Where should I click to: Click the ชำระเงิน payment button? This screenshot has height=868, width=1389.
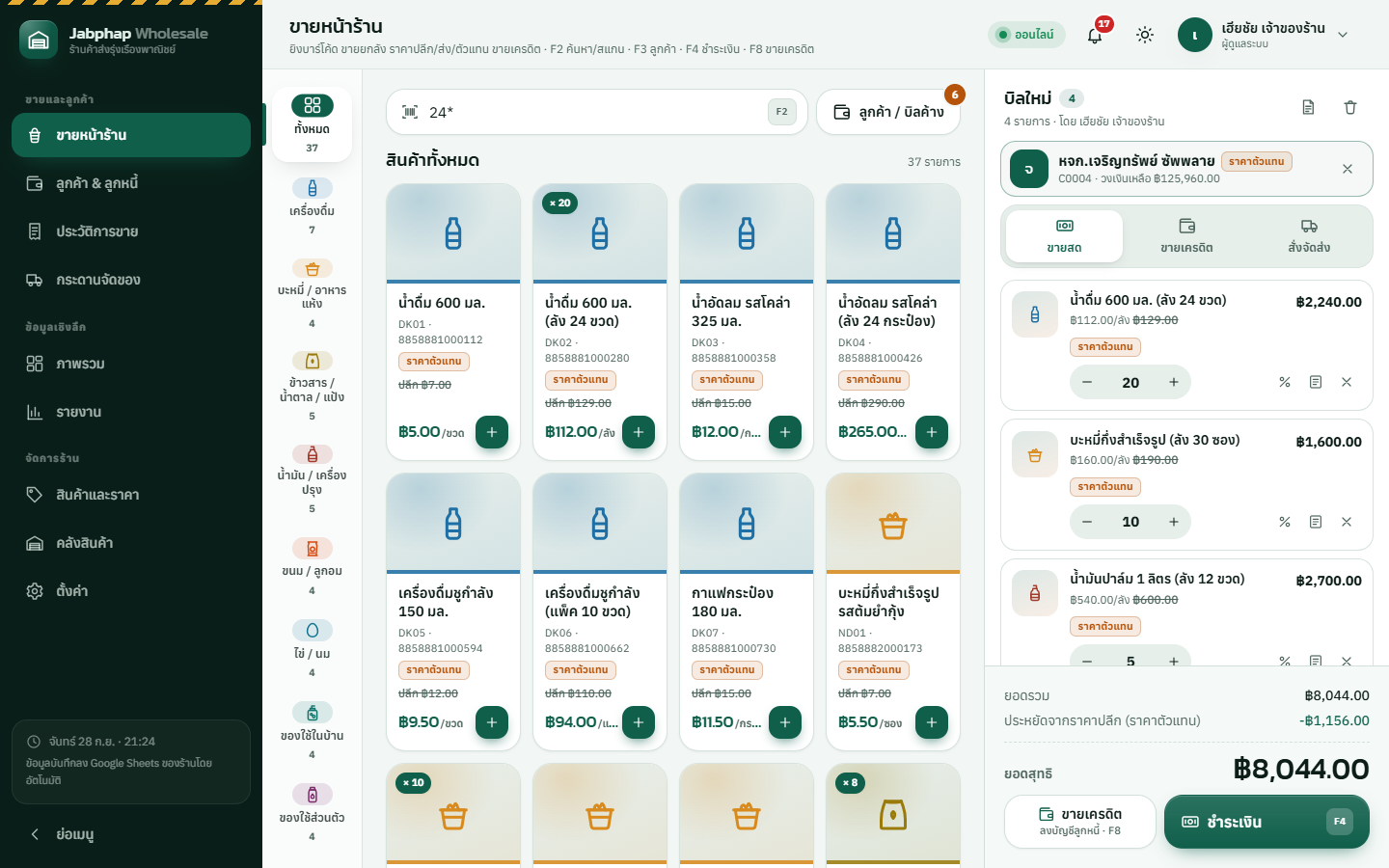click(x=1266, y=822)
